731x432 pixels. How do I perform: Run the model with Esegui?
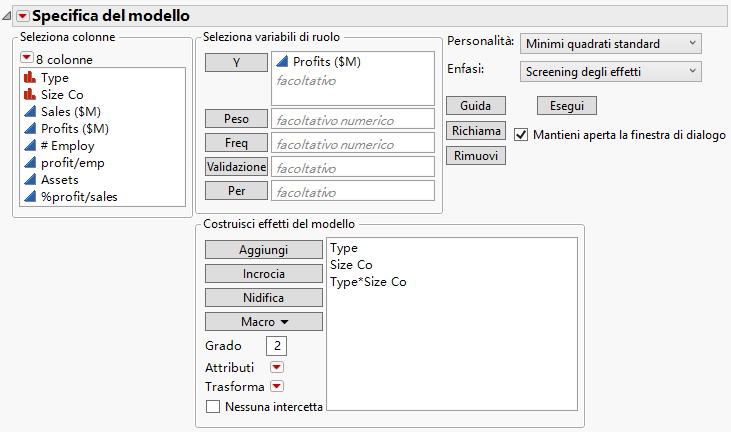coord(567,106)
